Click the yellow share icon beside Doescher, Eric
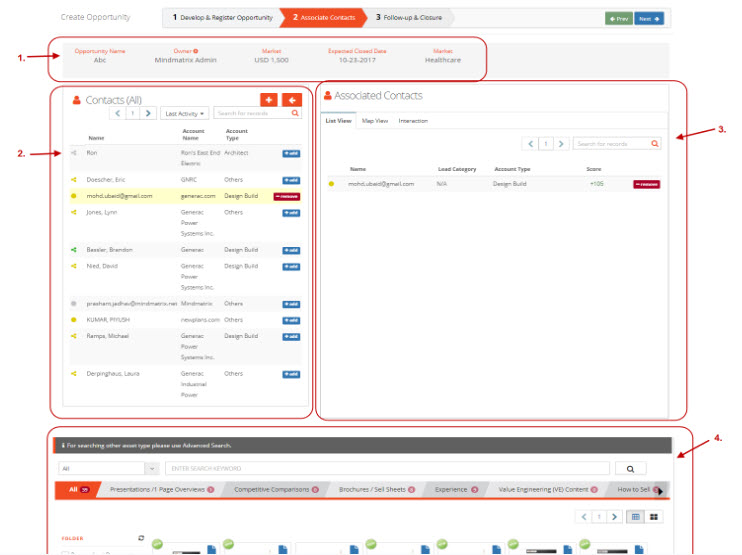This screenshot has height=555, width=742. (74, 180)
